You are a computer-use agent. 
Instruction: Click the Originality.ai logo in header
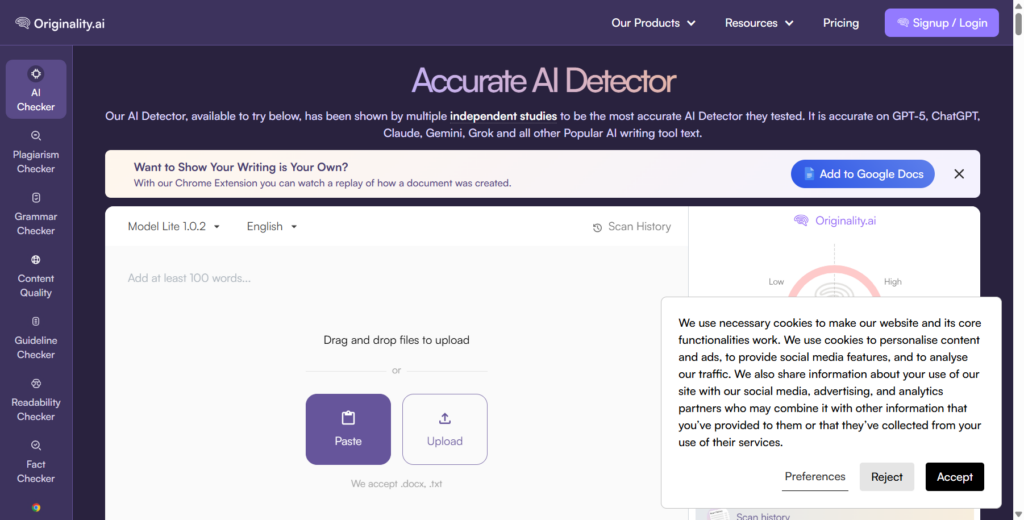[60, 23]
